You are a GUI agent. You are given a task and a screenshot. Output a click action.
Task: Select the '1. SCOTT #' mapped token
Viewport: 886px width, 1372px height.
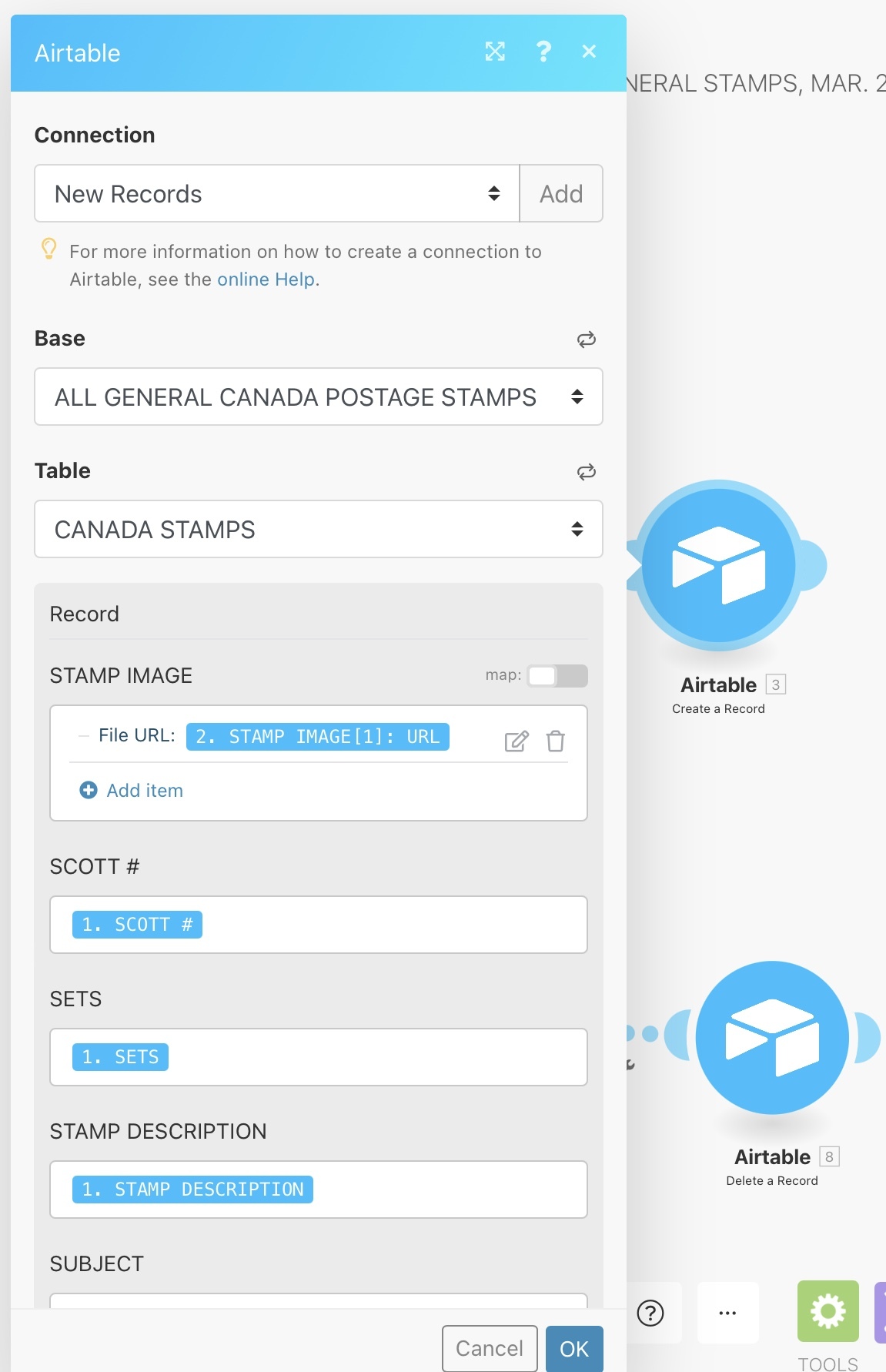click(x=137, y=925)
